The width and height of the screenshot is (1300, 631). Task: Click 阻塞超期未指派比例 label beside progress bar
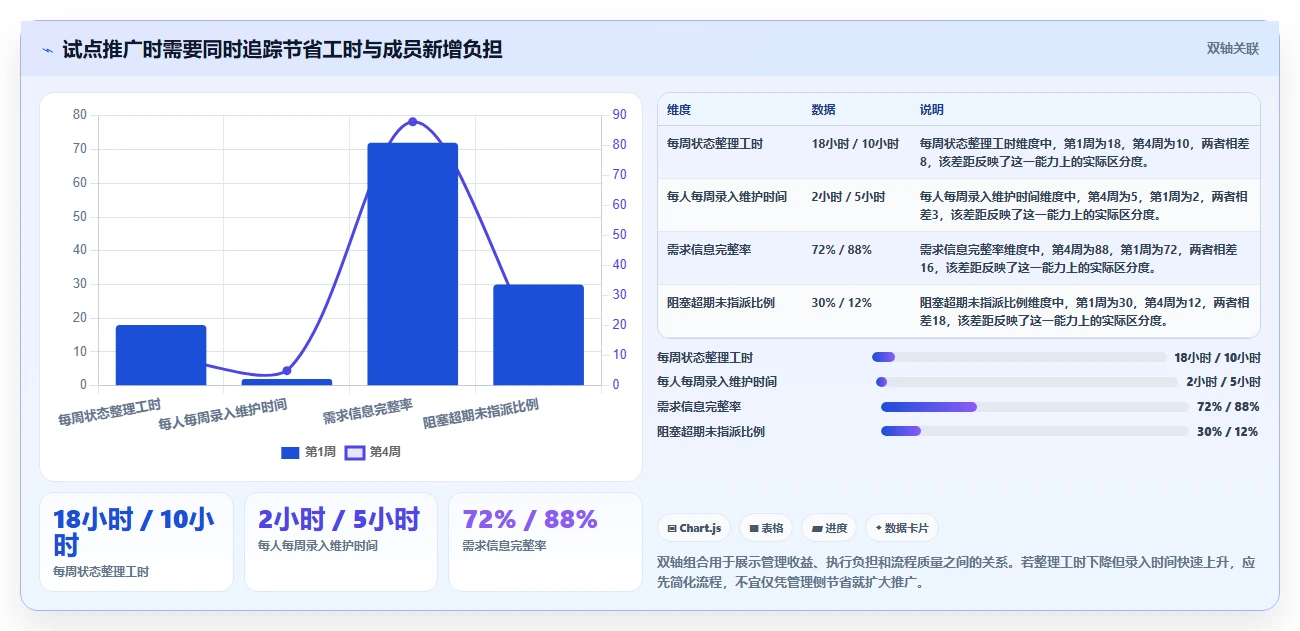coord(711,431)
